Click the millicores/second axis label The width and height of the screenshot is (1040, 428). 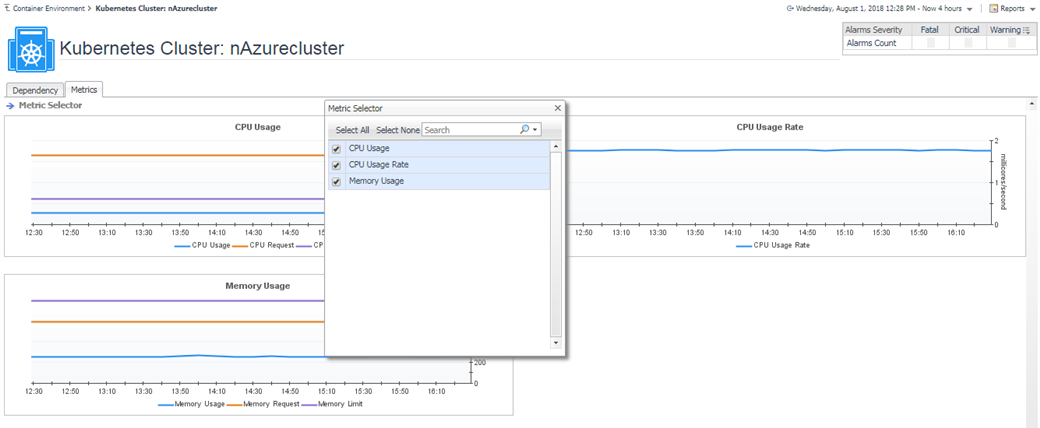(x=1004, y=181)
